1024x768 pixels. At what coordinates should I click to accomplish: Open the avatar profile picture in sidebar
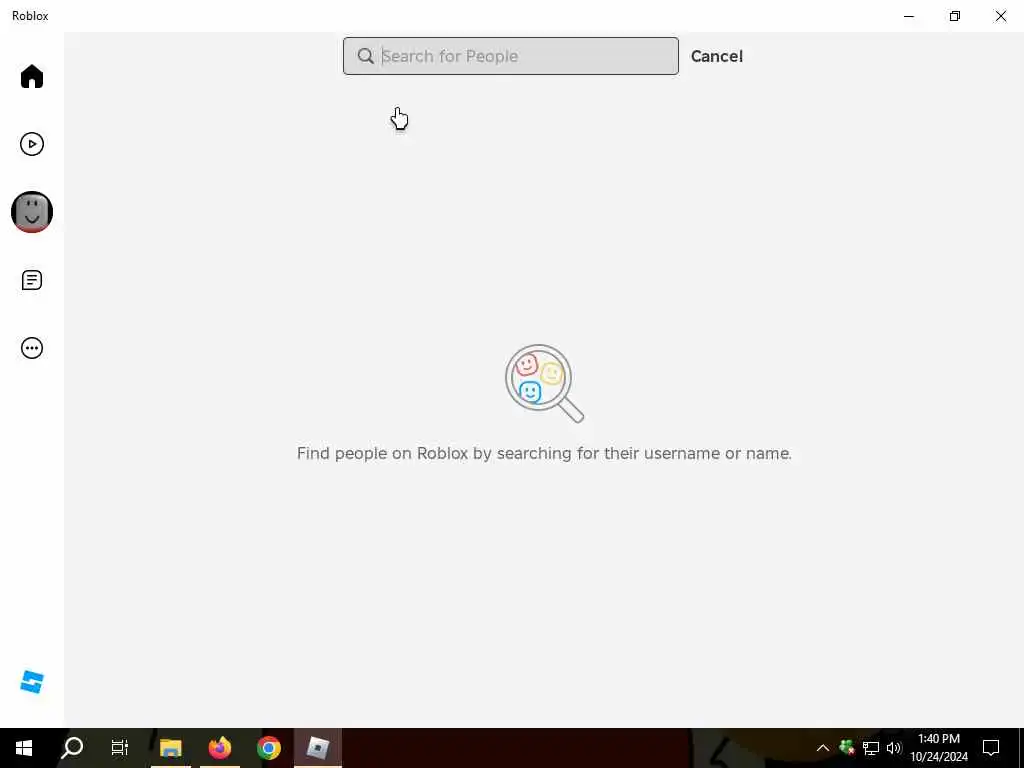pos(31,212)
